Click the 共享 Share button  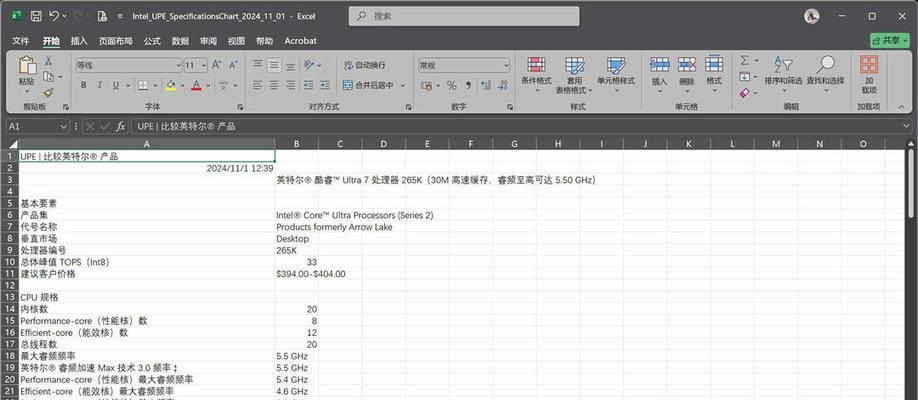coord(890,40)
